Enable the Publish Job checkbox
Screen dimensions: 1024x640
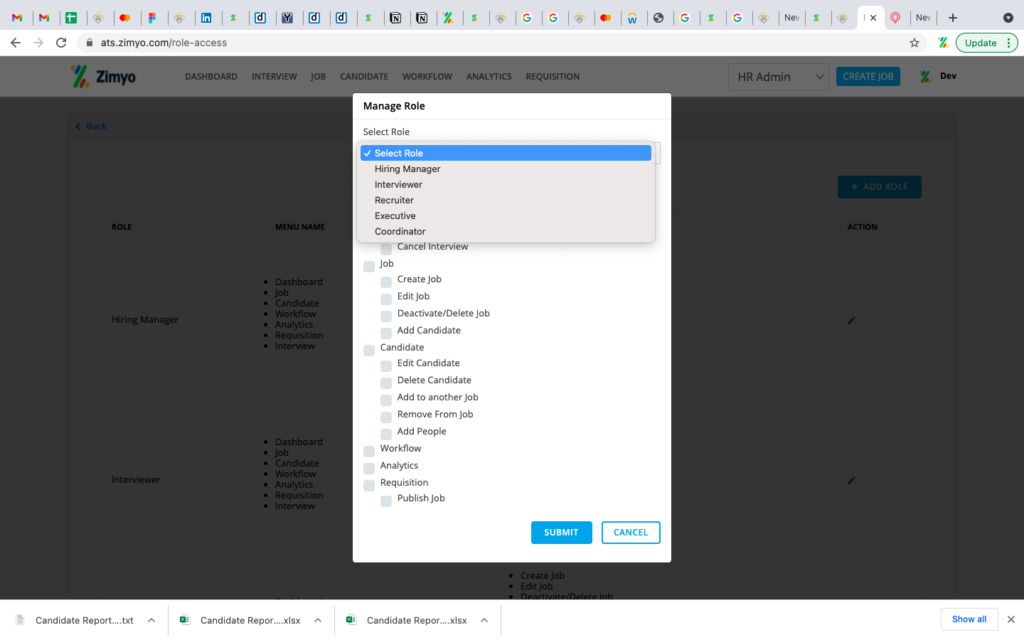[386, 500]
